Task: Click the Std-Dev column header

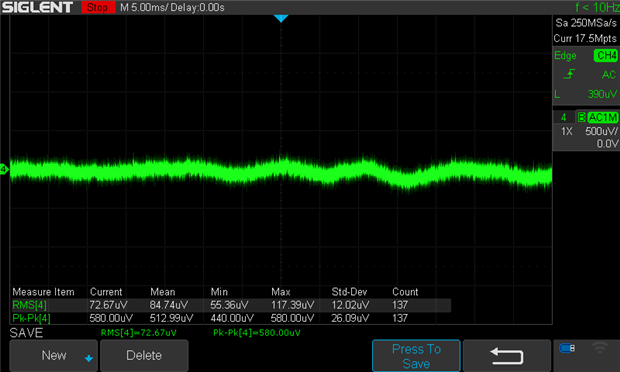Action: click(x=349, y=292)
